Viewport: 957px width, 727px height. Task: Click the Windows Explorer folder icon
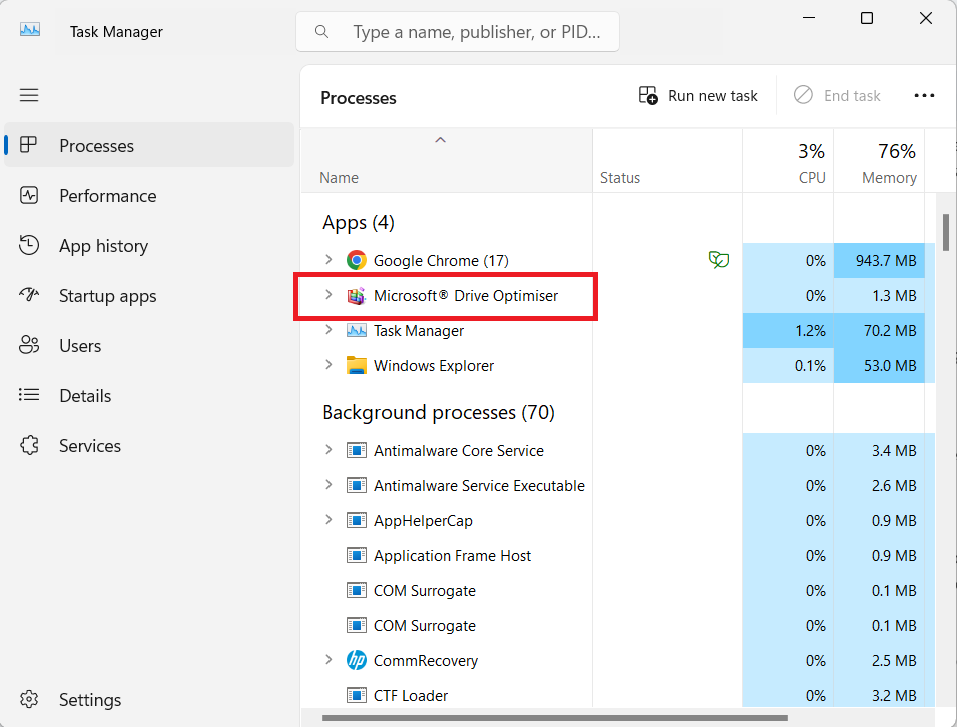point(357,366)
